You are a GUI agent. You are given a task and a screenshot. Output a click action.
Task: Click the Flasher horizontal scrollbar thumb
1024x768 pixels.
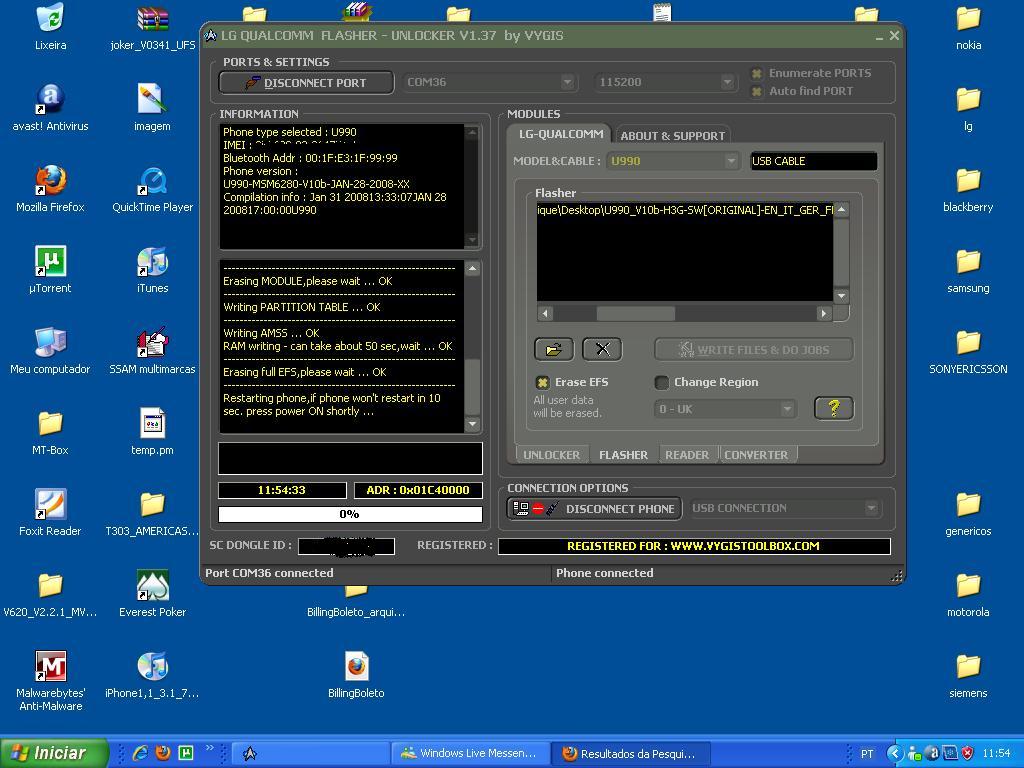635,313
